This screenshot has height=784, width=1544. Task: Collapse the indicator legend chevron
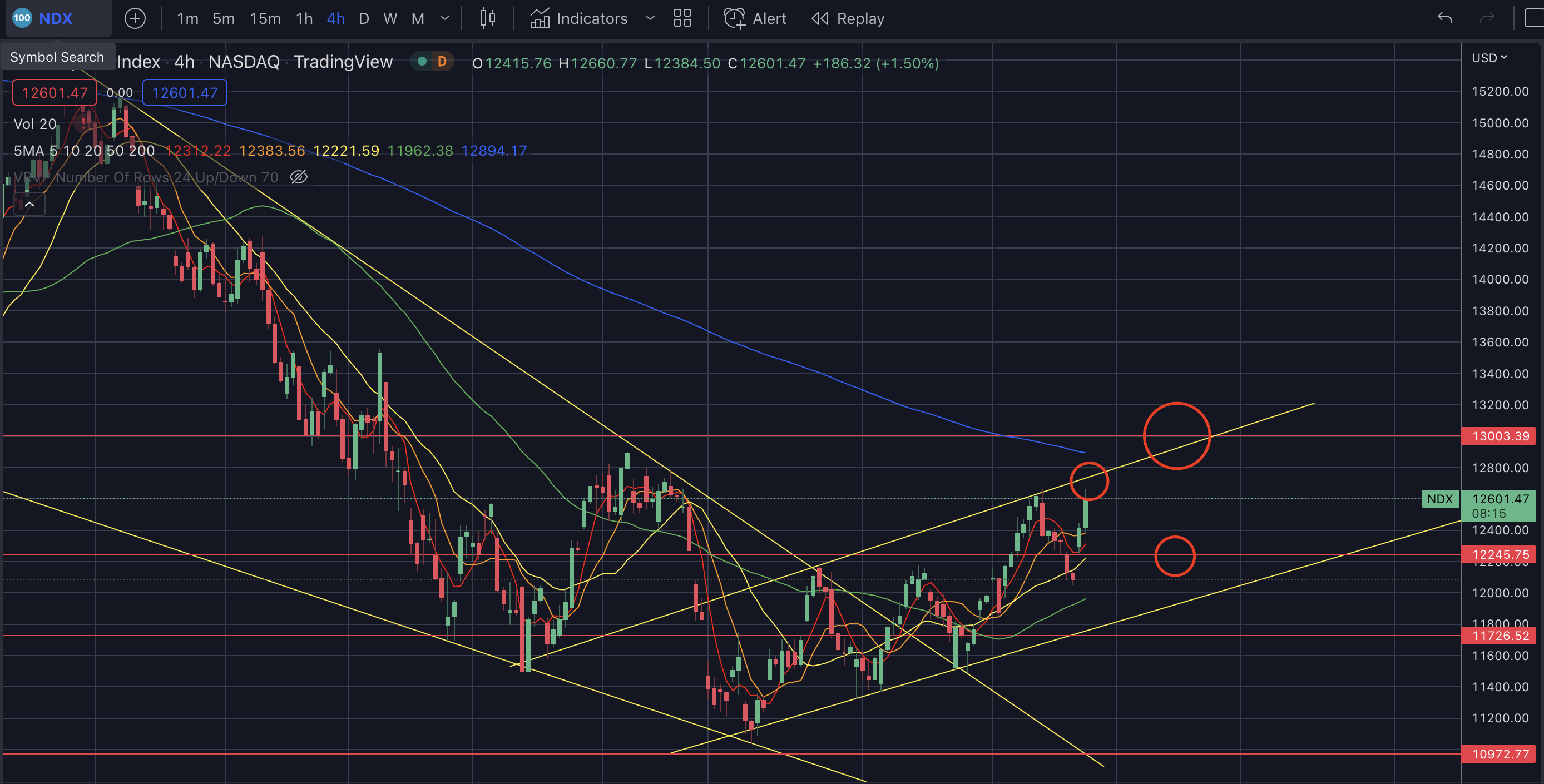click(x=29, y=205)
